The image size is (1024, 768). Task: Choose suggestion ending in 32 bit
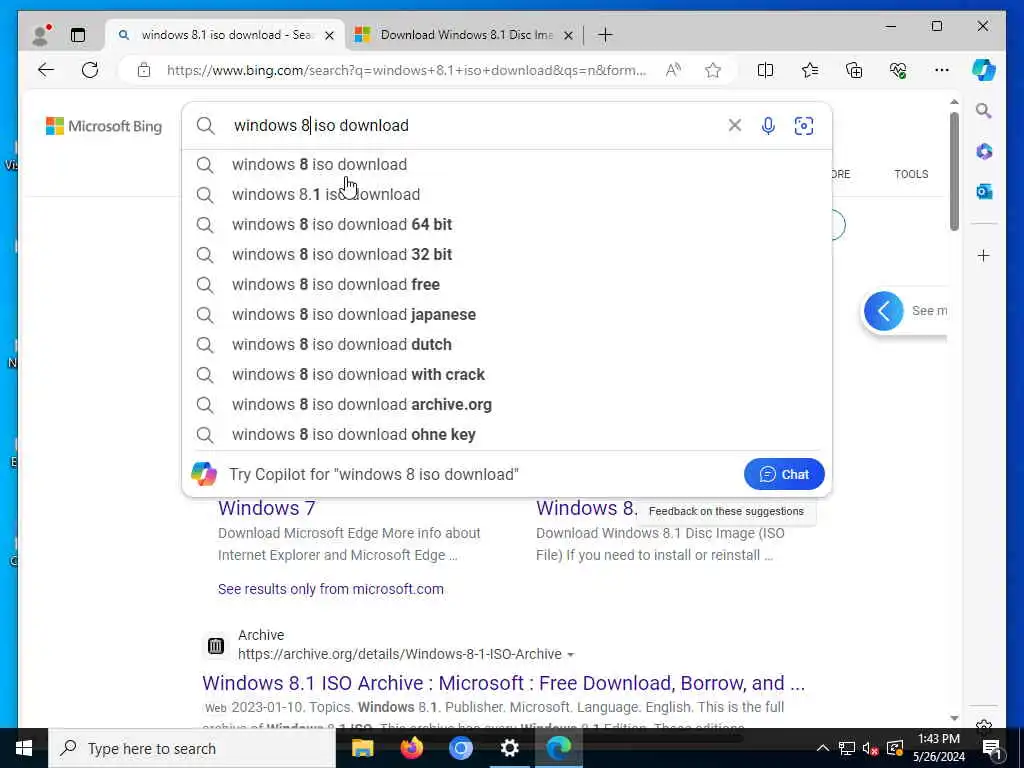tap(507, 255)
